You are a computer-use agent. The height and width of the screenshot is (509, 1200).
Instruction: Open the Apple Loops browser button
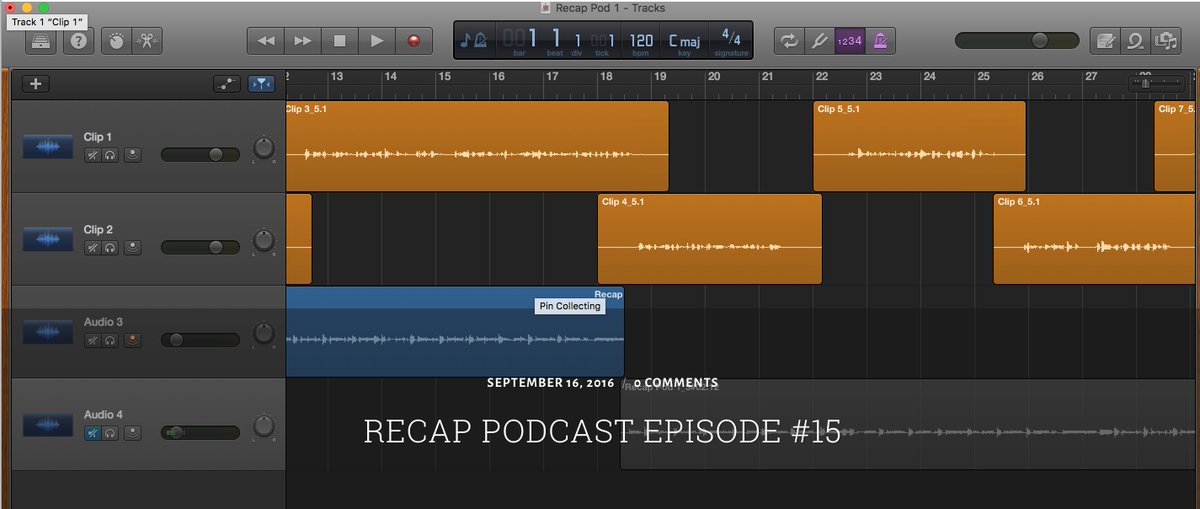point(1135,41)
